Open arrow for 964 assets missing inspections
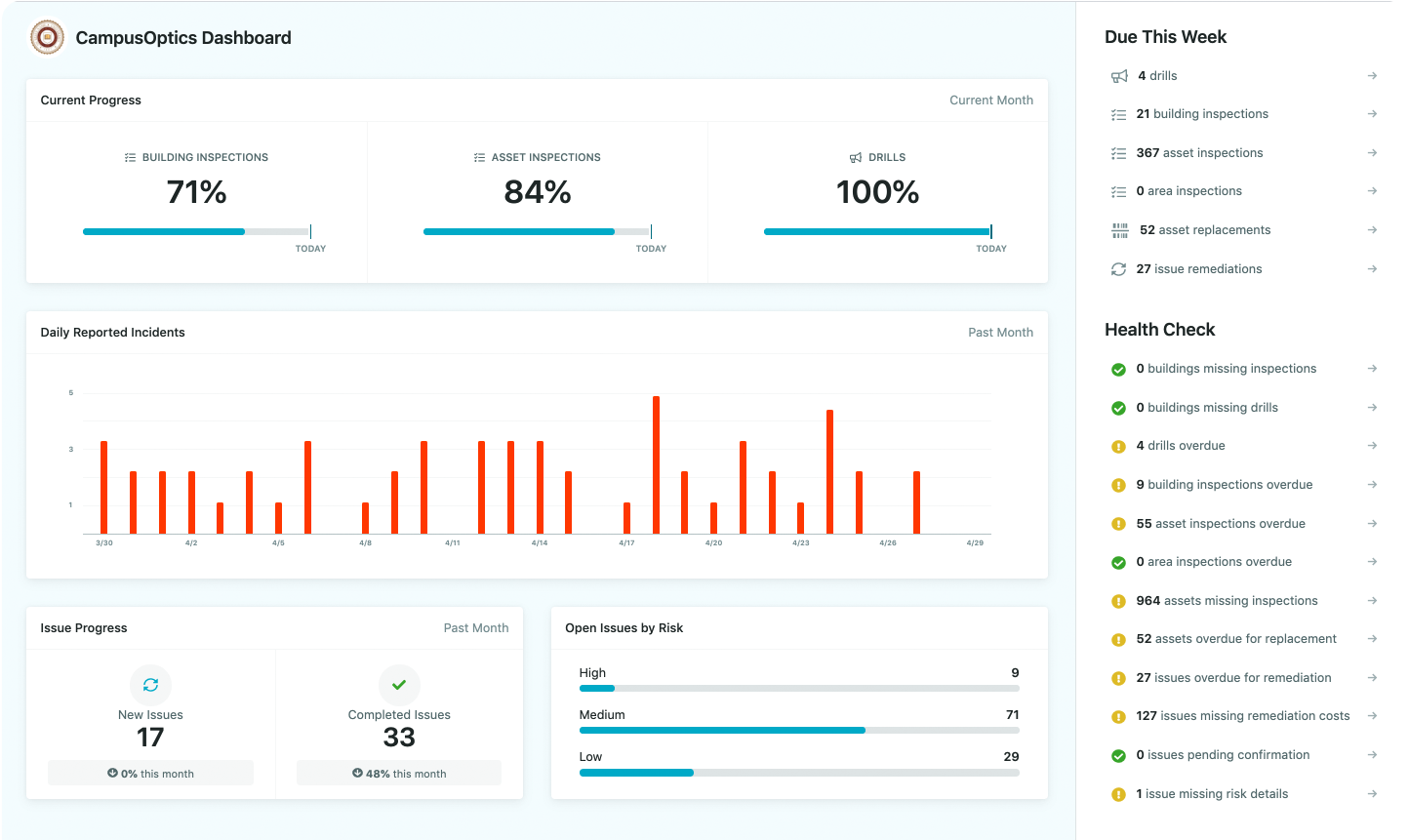The height and width of the screenshot is (840, 1409). click(1372, 601)
